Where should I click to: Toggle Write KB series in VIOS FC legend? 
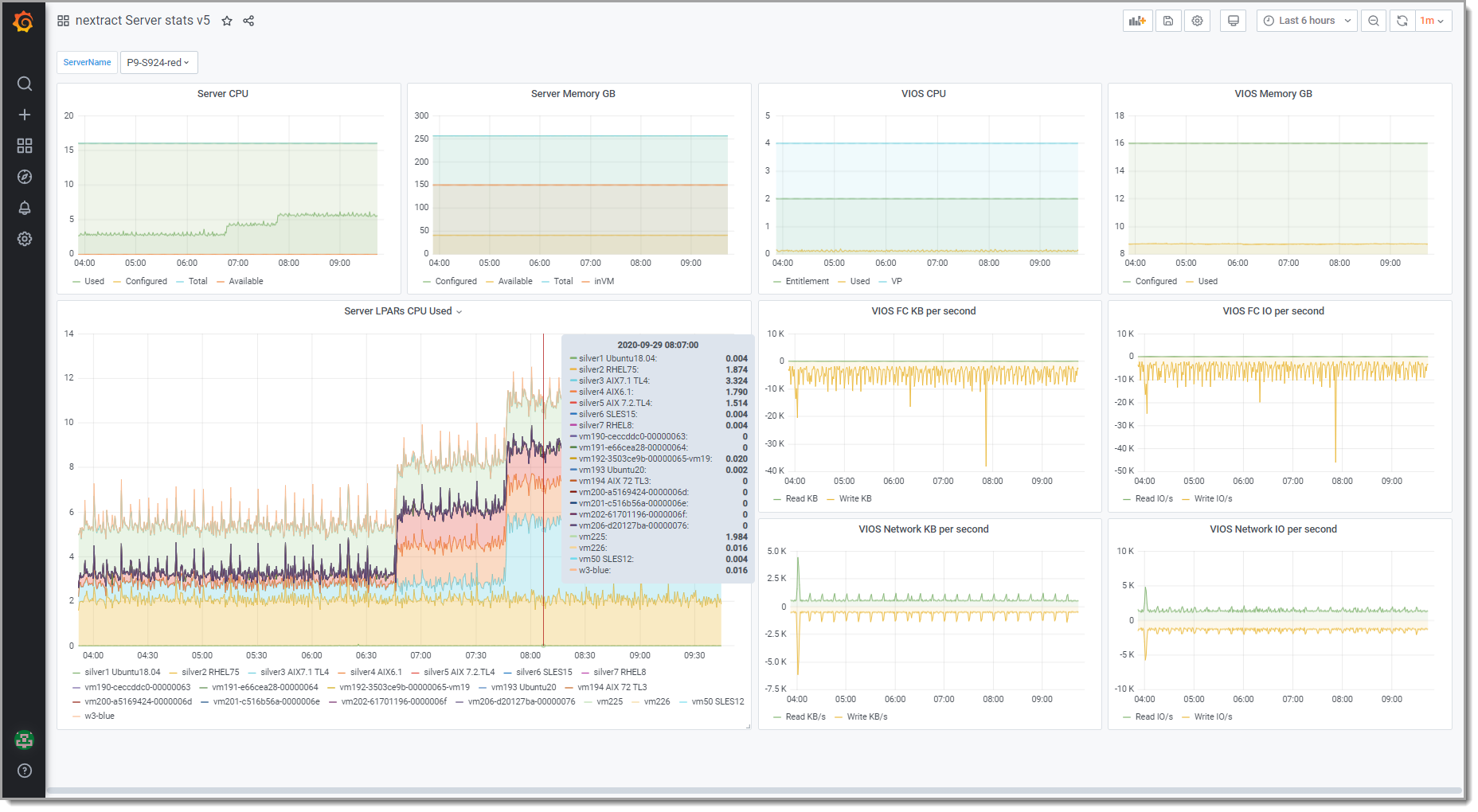pyautogui.click(x=854, y=498)
